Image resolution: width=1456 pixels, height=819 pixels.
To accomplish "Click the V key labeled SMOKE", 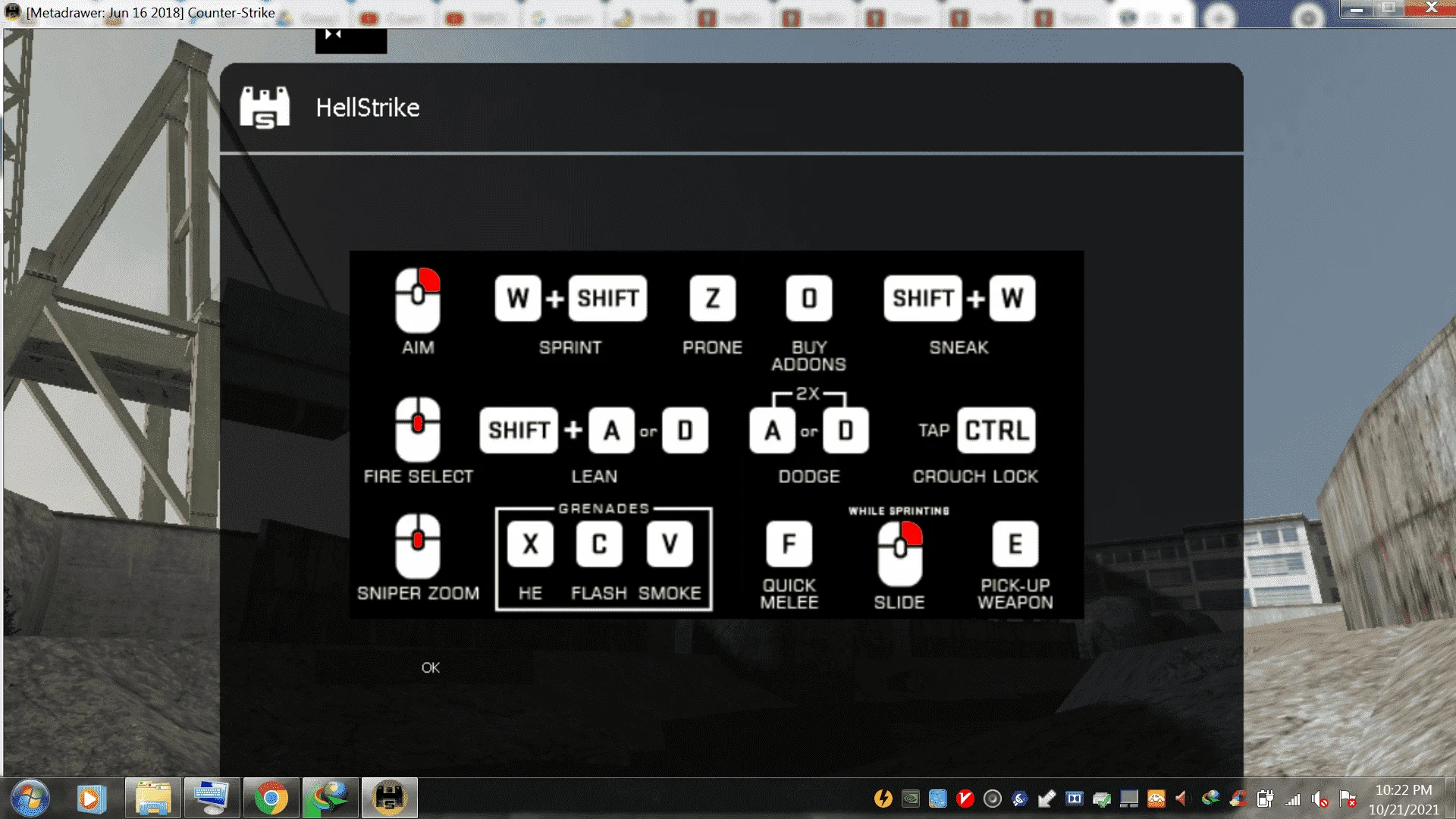I will [670, 544].
